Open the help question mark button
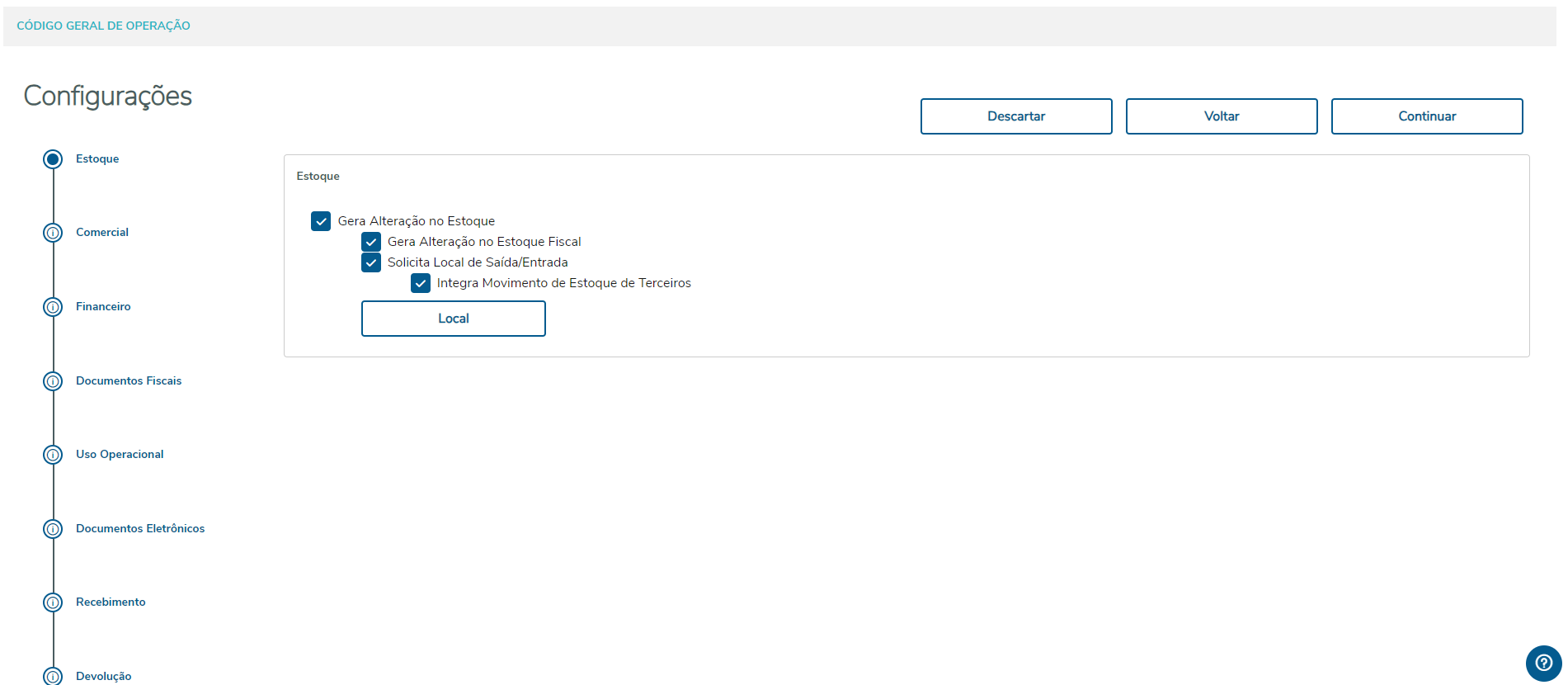Image resolution: width=1568 pixels, height=685 pixels. tap(1543, 663)
